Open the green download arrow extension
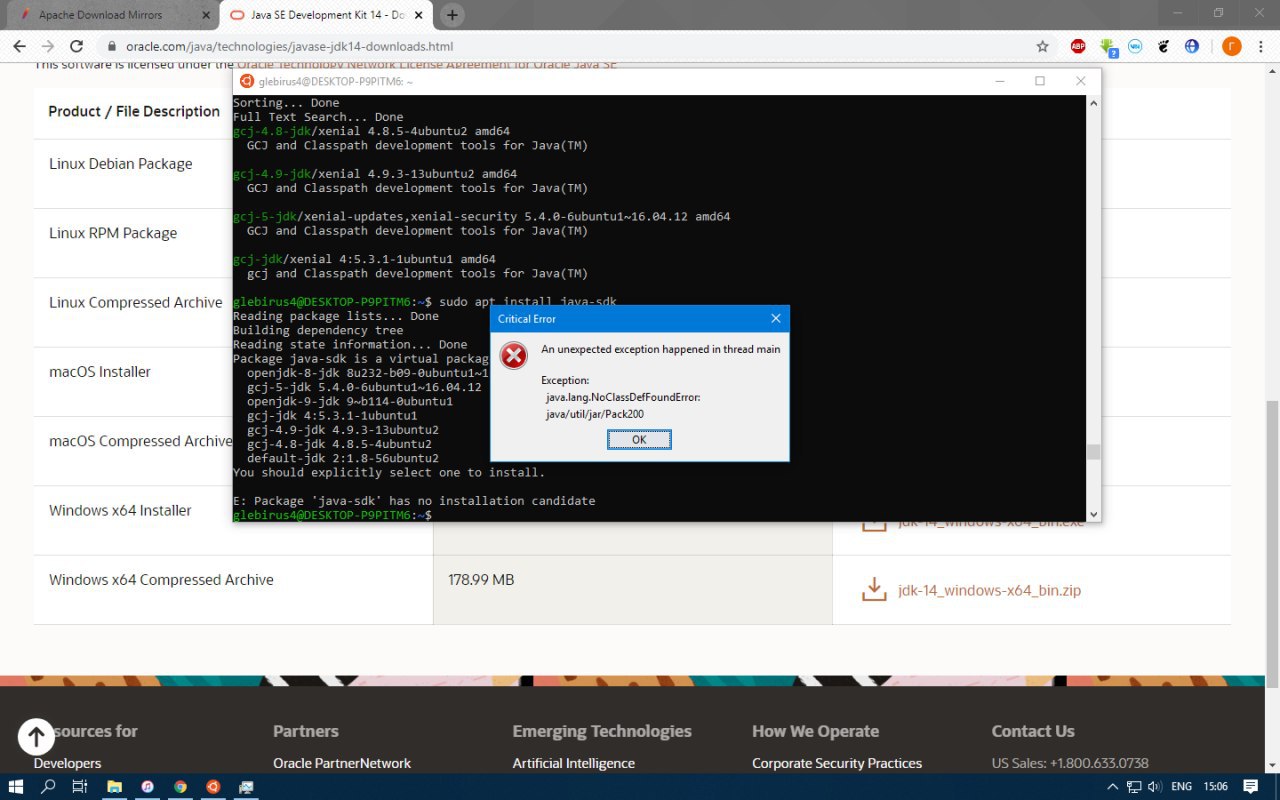Screen dimensions: 1280x800 (1108, 47)
